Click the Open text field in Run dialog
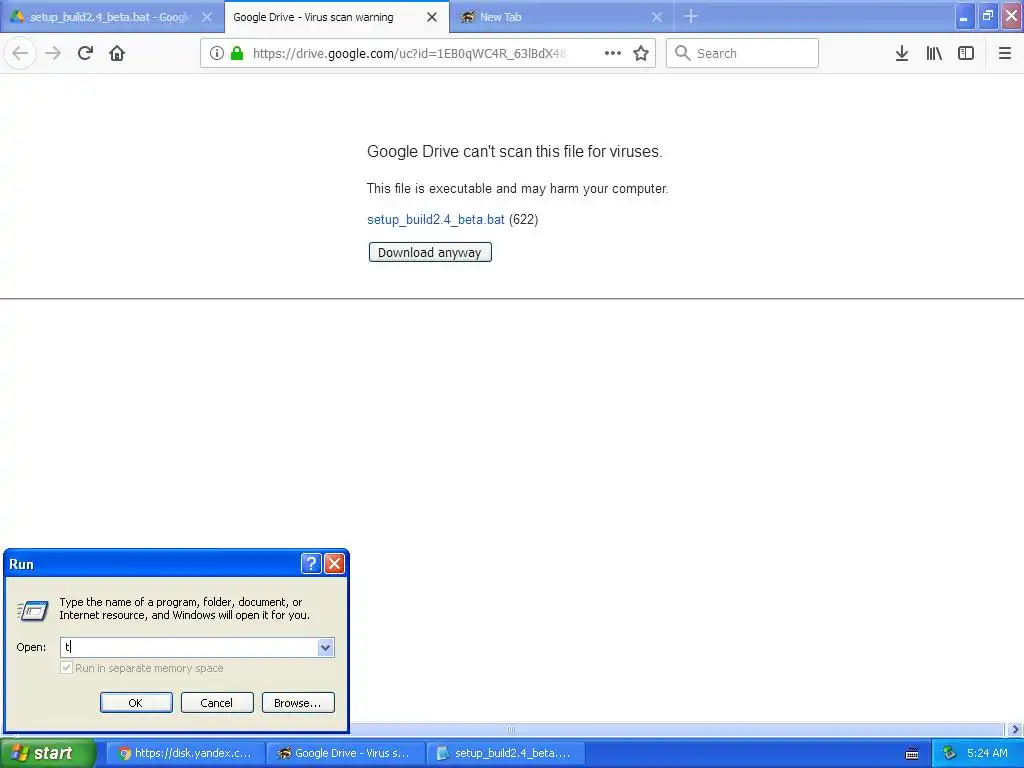The image size is (1024, 768). point(189,647)
